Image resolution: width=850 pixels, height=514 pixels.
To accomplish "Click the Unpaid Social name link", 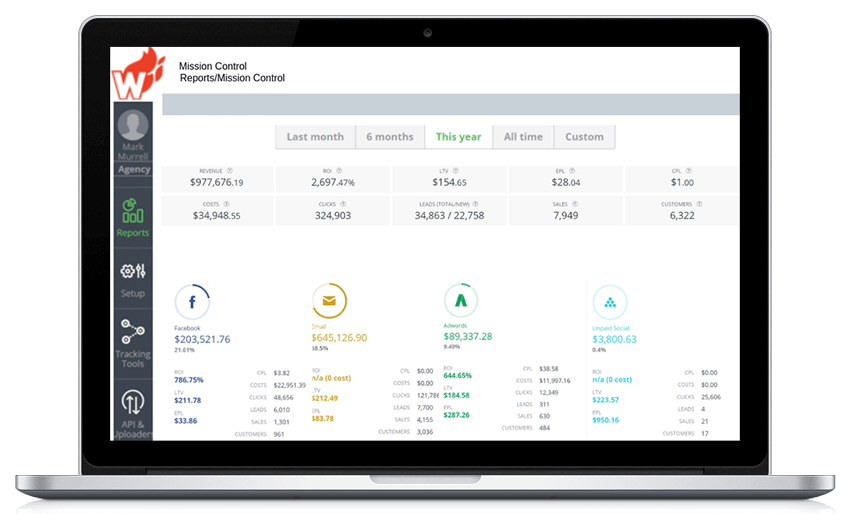I will tap(610, 328).
